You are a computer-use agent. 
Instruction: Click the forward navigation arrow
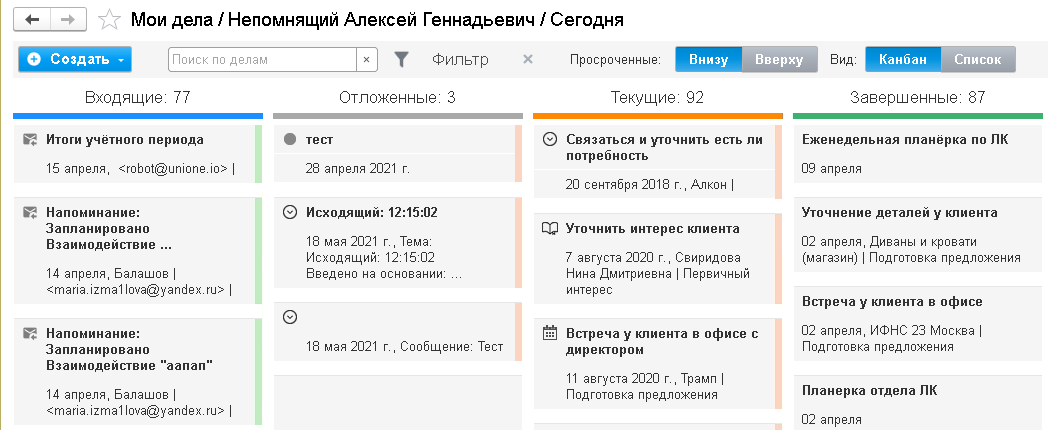click(x=67, y=19)
